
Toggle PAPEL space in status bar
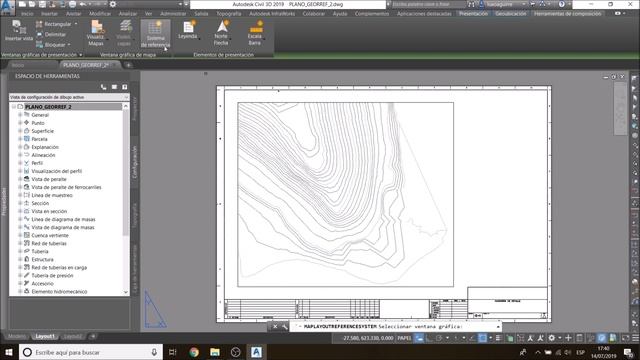(x=404, y=338)
